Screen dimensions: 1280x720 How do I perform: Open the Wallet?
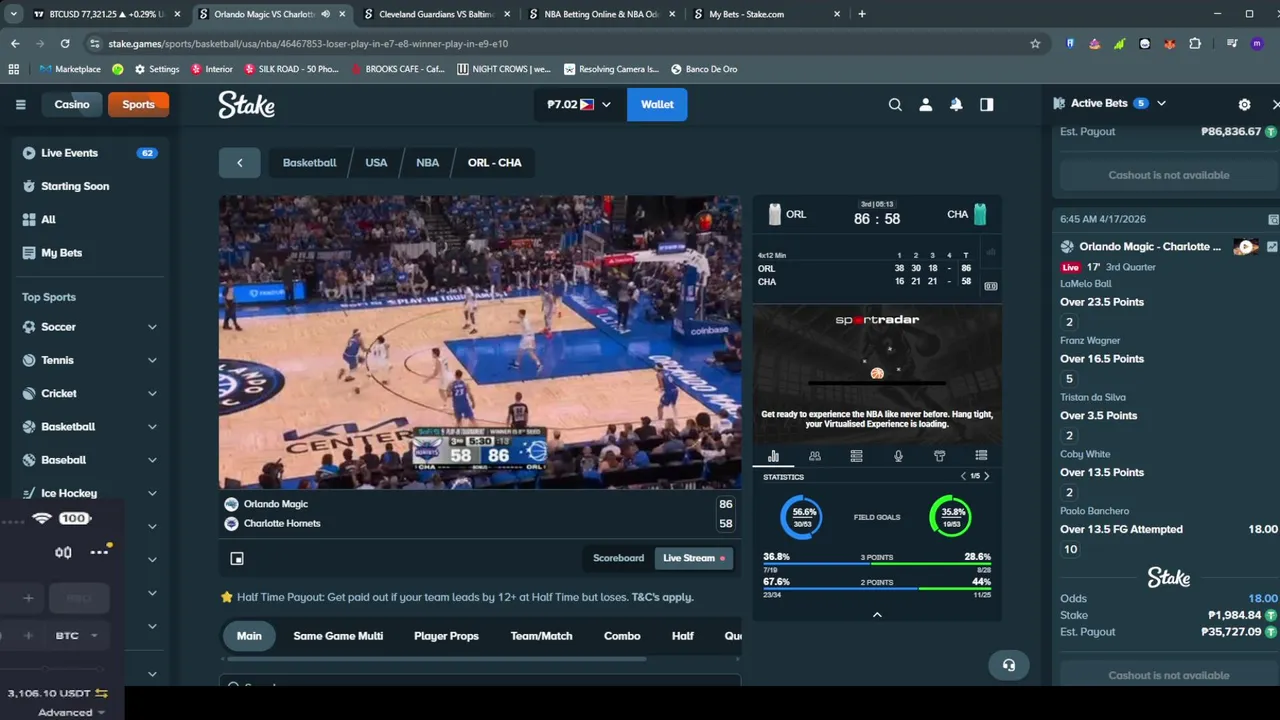[657, 104]
